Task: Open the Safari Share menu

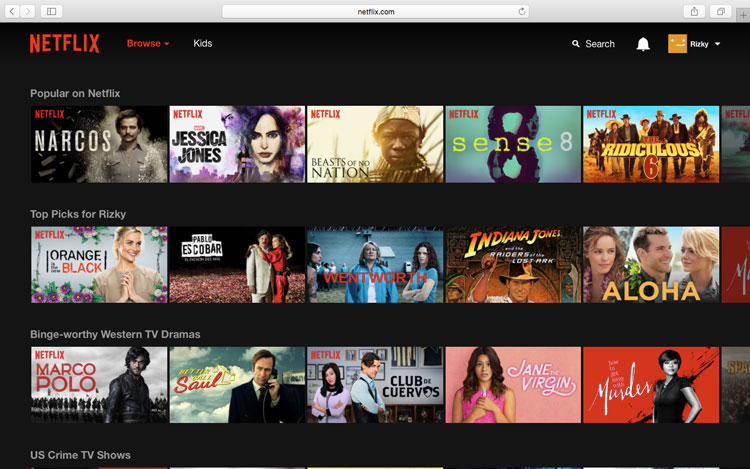Action: tap(694, 11)
